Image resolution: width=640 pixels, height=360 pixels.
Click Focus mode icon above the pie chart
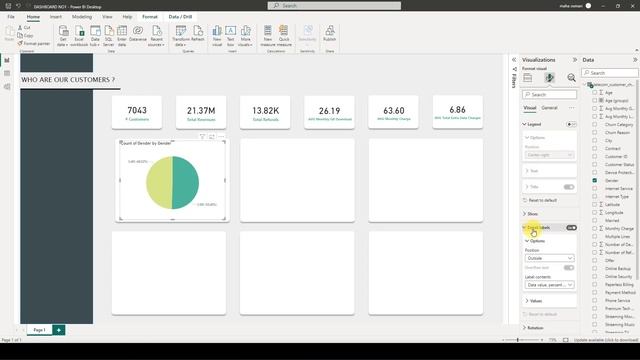click(212, 136)
